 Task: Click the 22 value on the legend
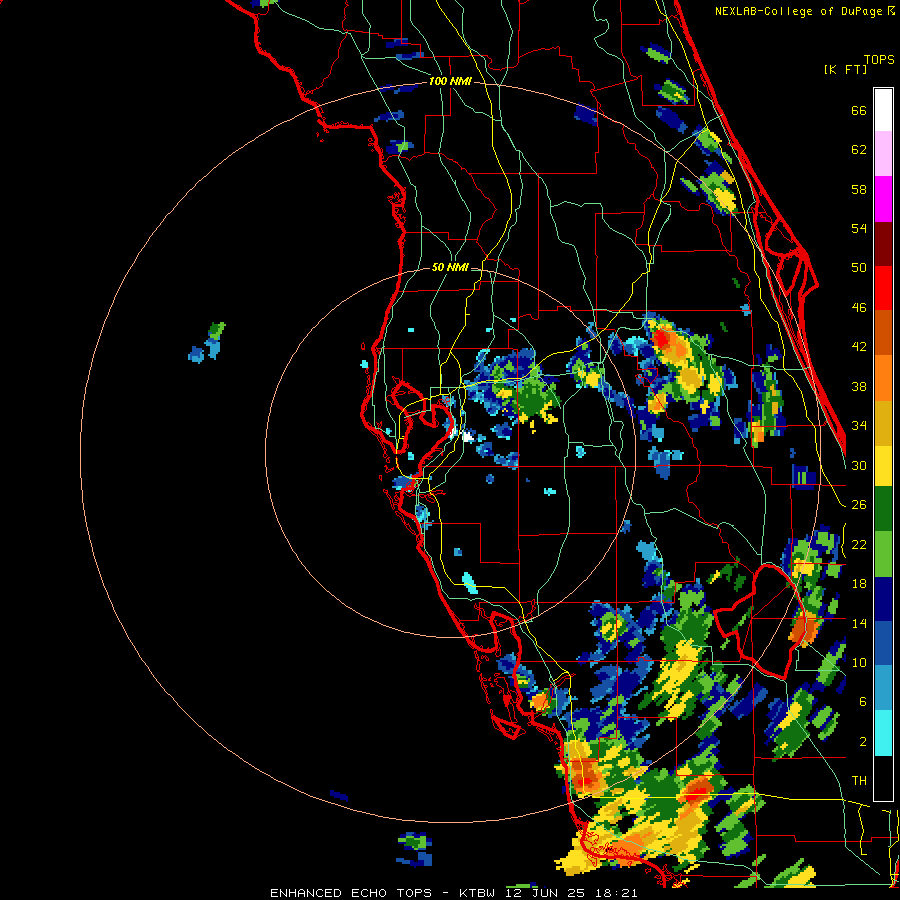pyautogui.click(x=859, y=544)
